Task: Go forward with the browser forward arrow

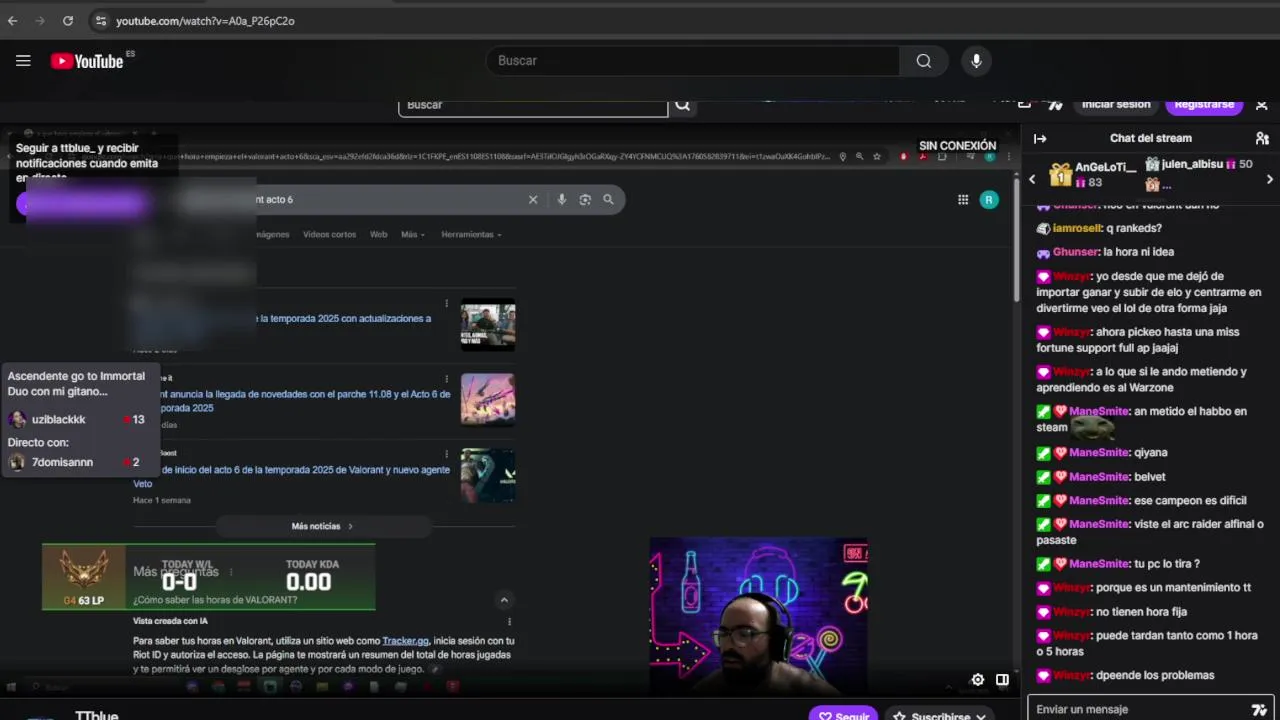Action: pyautogui.click(x=40, y=20)
